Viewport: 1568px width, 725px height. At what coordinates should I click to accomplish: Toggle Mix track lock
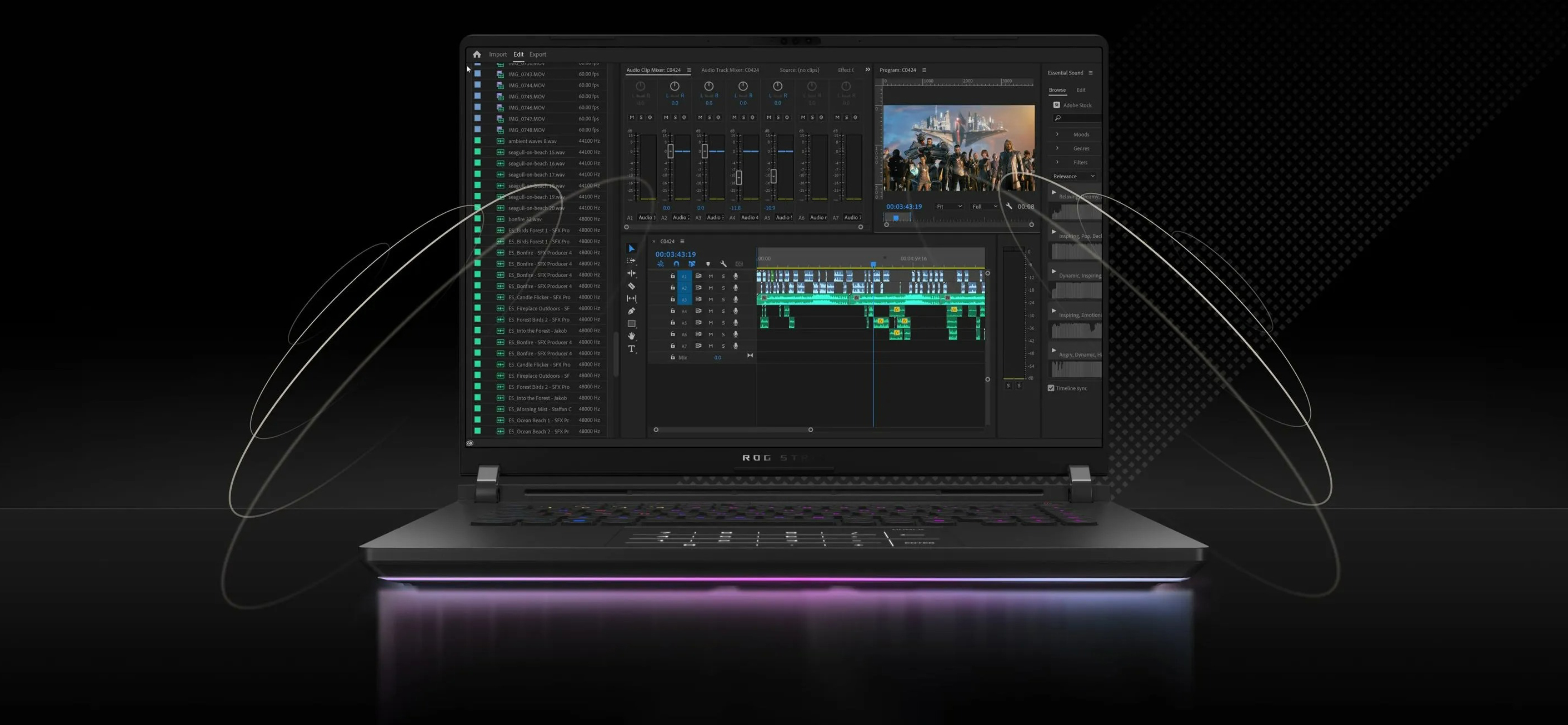[x=672, y=357]
